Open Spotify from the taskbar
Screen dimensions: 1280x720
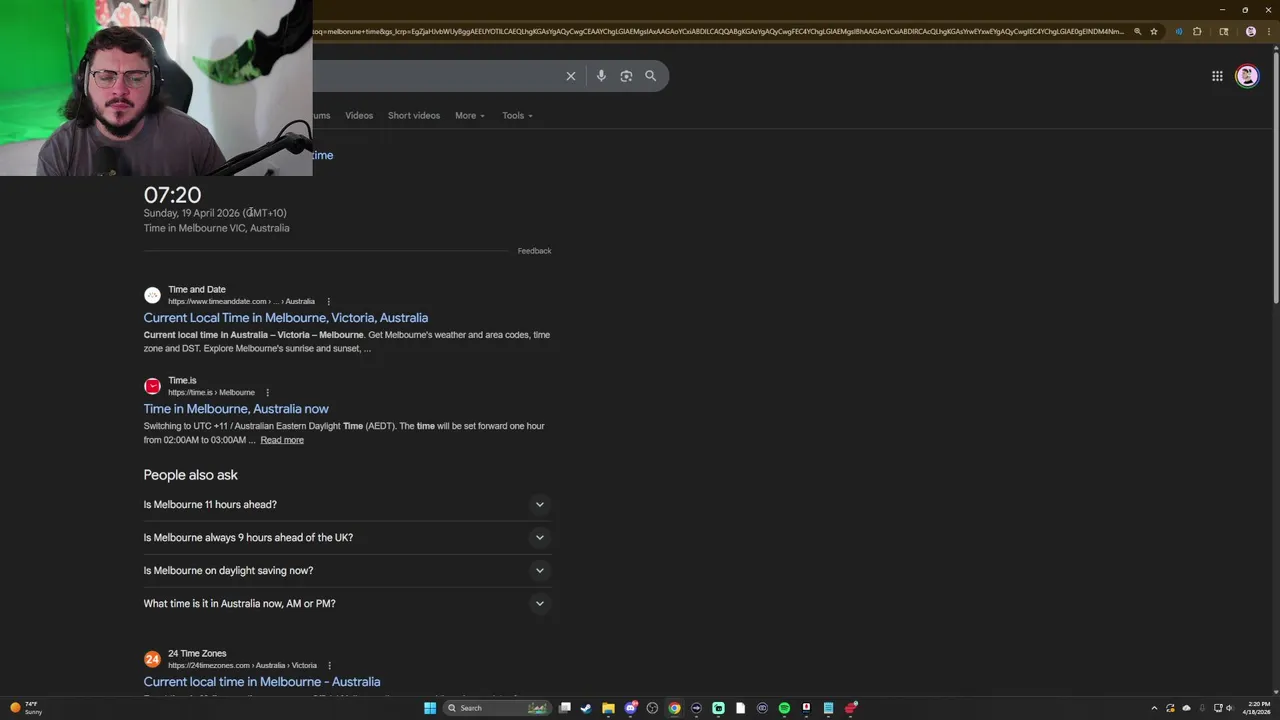pyautogui.click(x=784, y=708)
